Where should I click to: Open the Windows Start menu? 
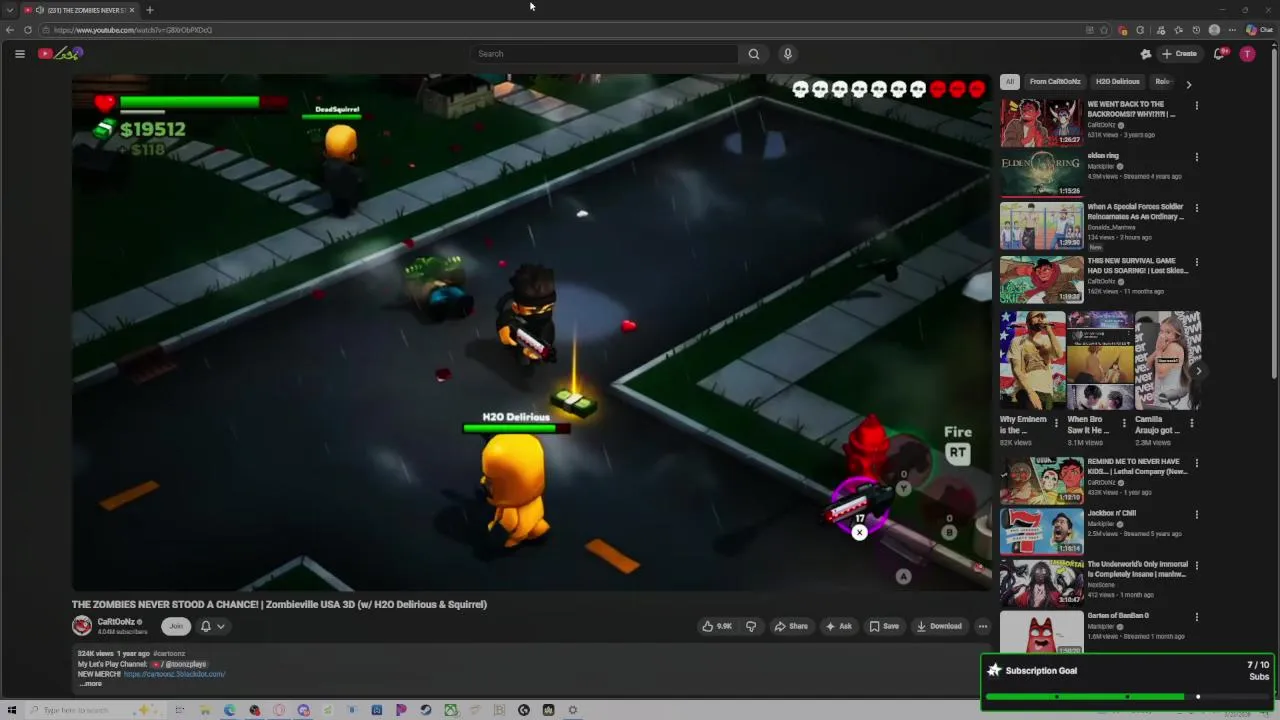point(12,710)
